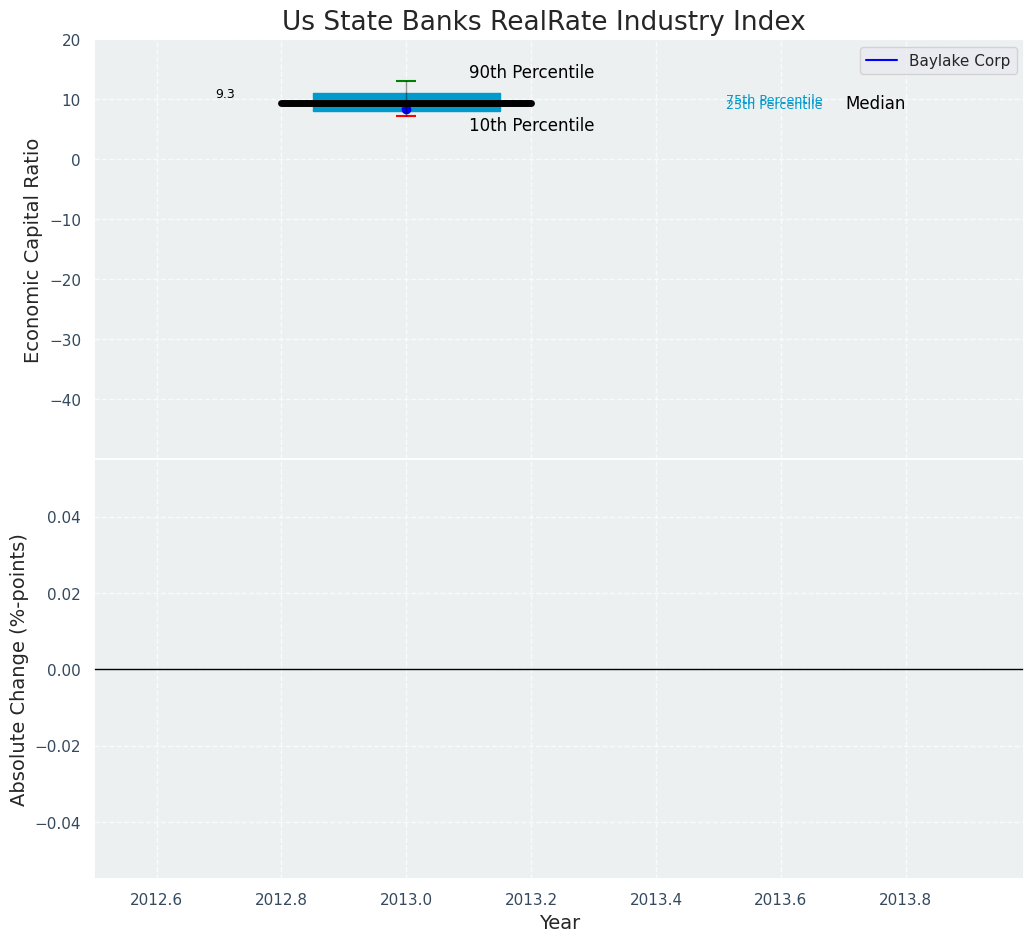Viewport: 1034px width, 942px height.
Task: Click the Year x-axis label
Action: [559, 923]
